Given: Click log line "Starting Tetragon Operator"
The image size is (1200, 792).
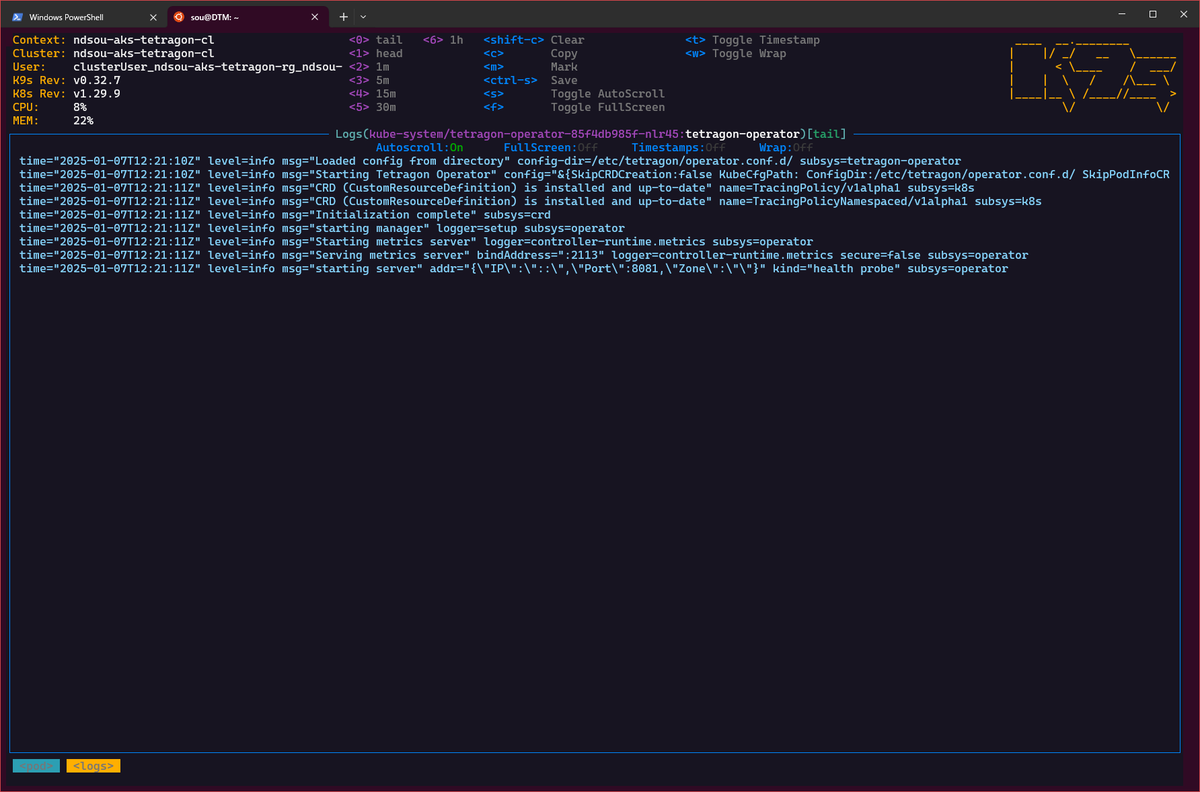Looking at the screenshot, I should tap(594, 174).
